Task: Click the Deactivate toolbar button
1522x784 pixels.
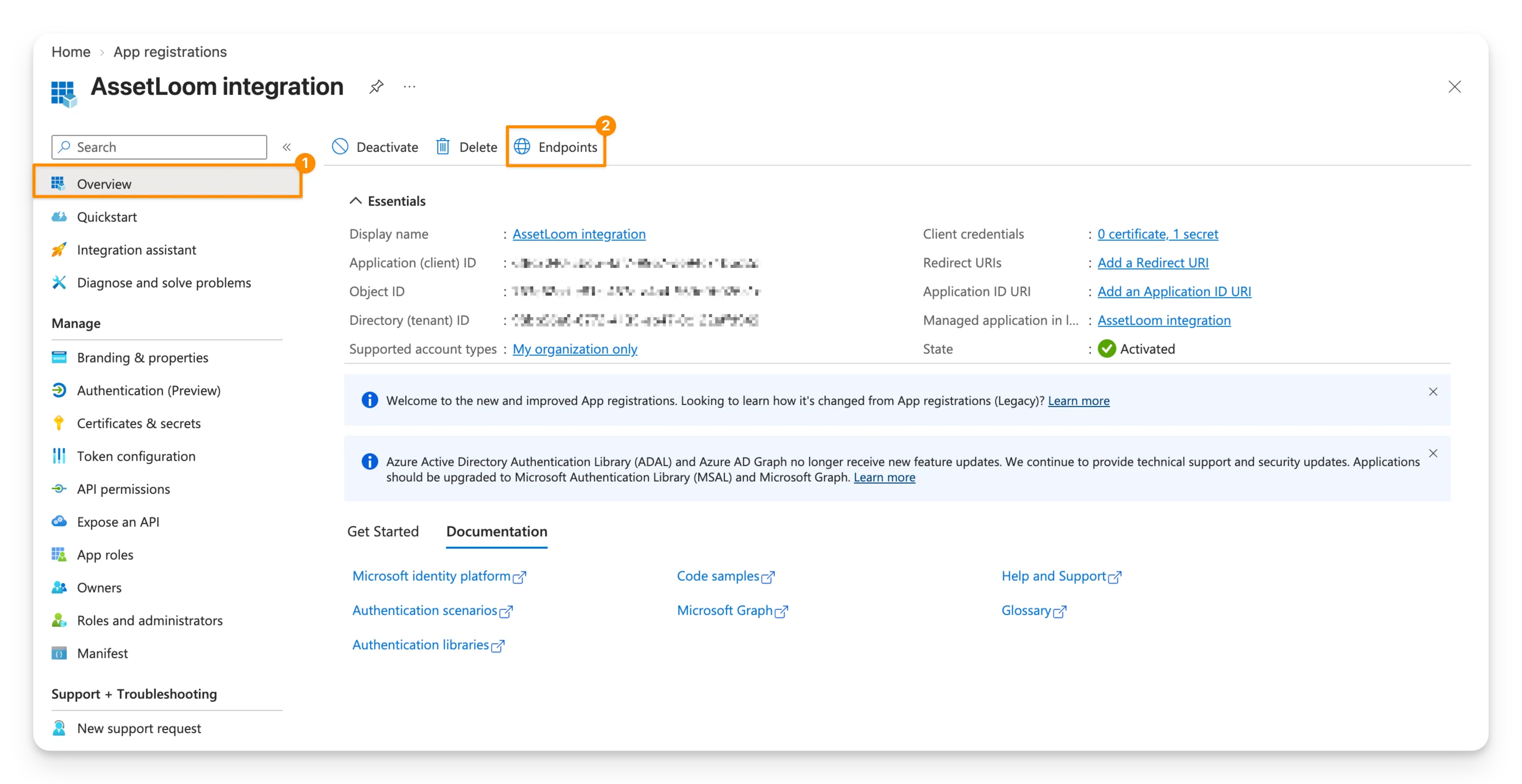Action: pyautogui.click(x=374, y=147)
